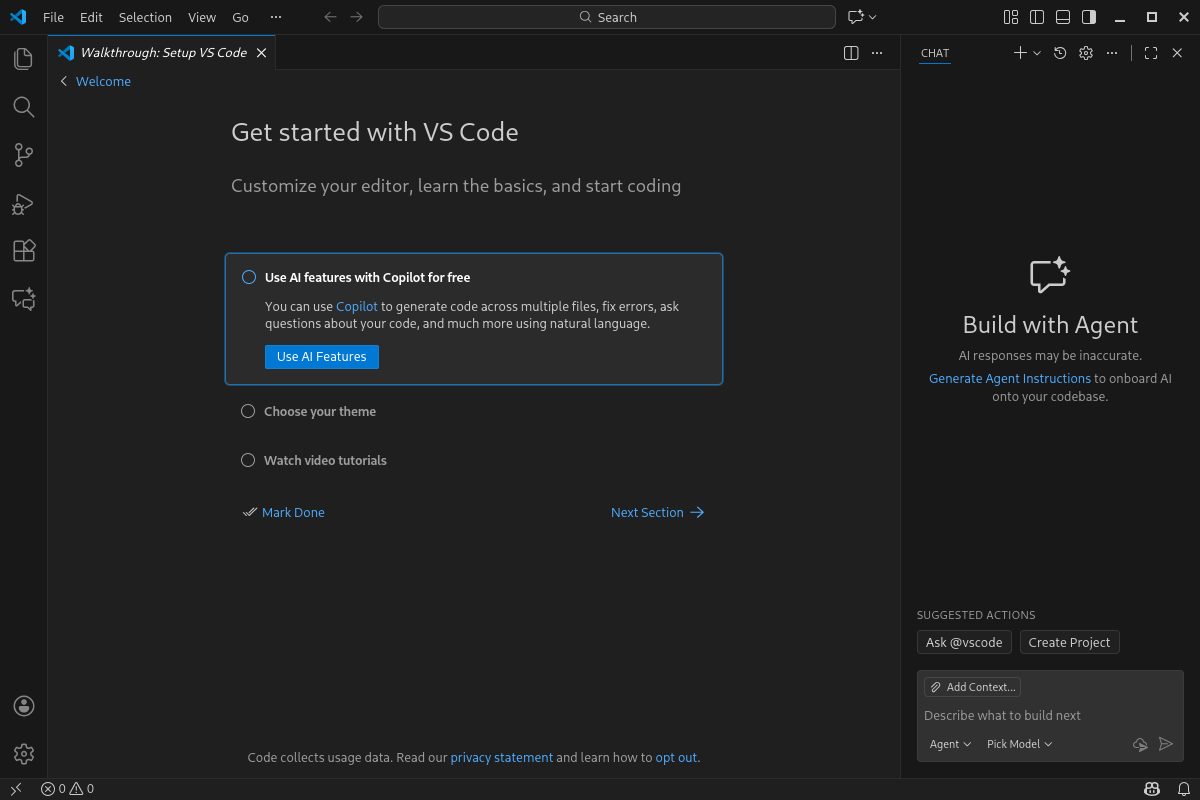Expand the Agent mode dropdown
The width and height of the screenshot is (1200, 800).
pos(950,744)
